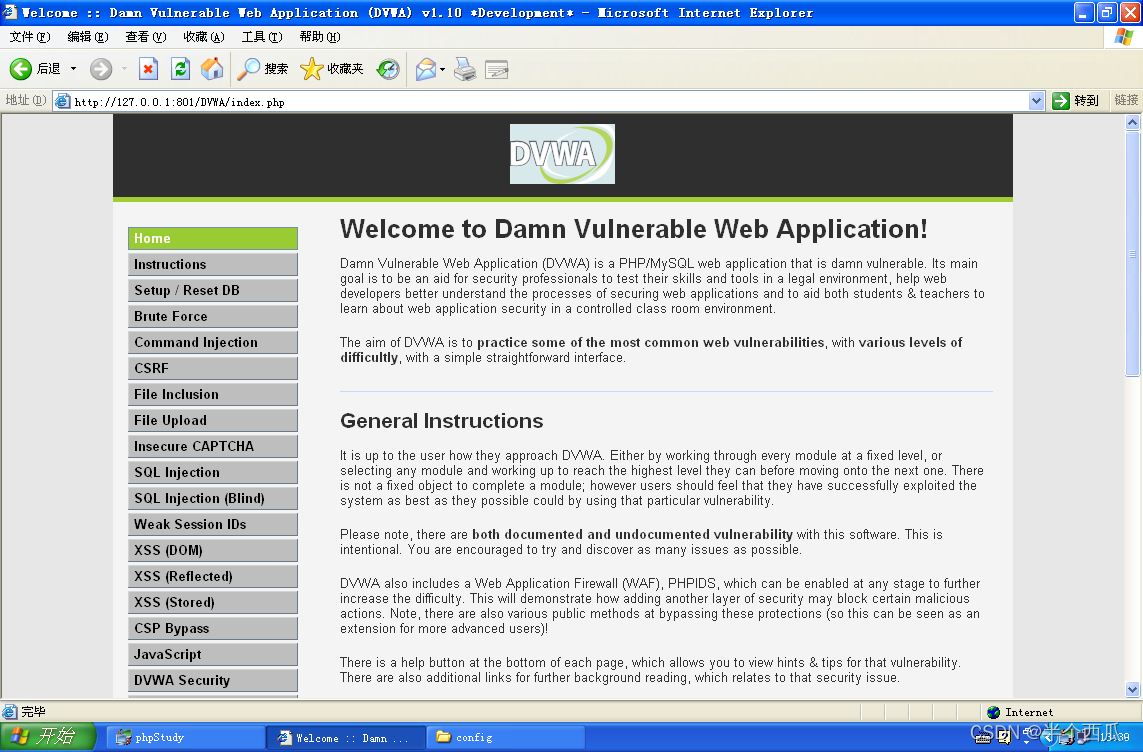Screen dimensions: 1143x752
Task: Click the page icon in address bar
Action: 63,101
